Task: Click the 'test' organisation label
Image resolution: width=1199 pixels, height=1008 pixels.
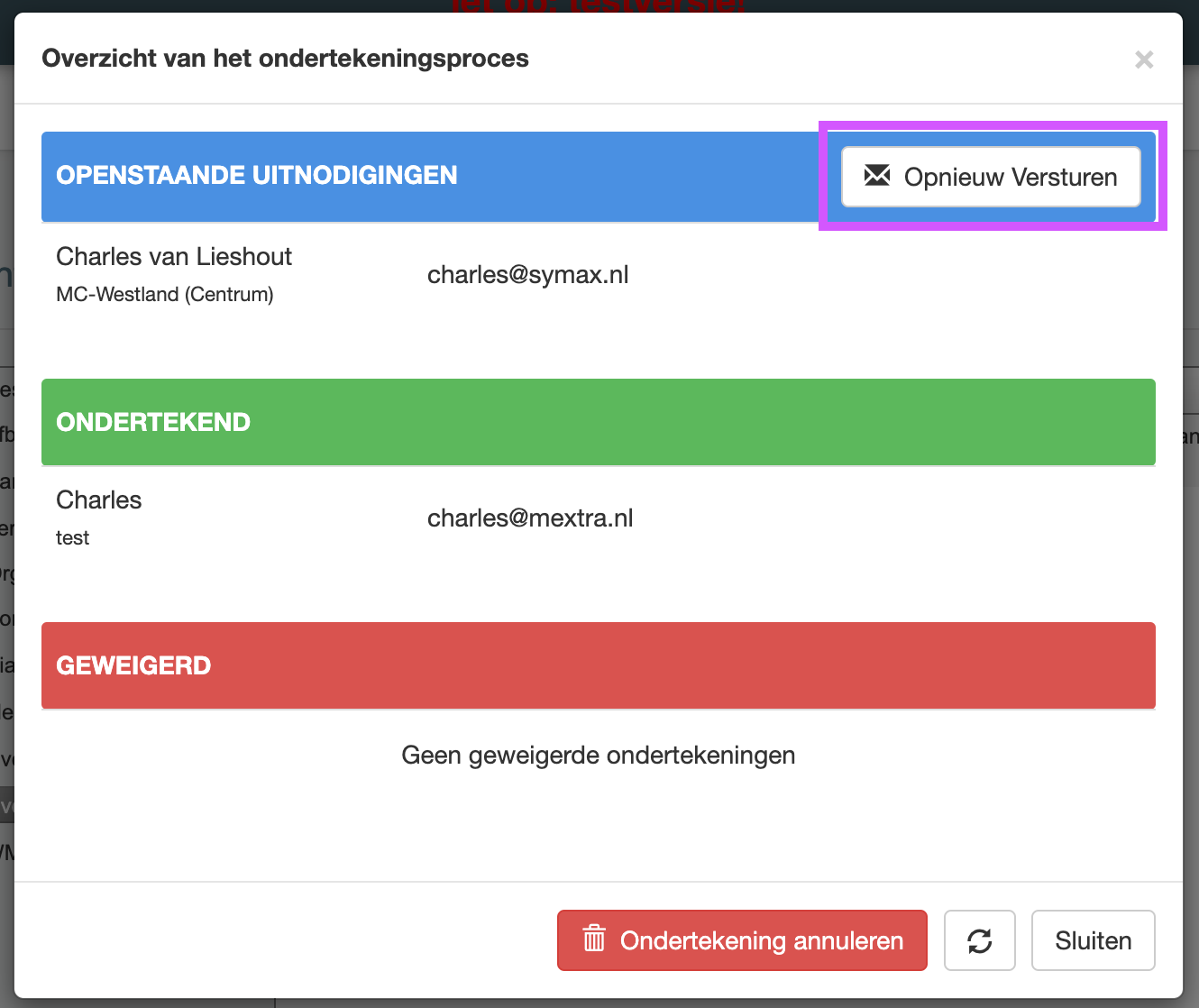Action: [72, 538]
